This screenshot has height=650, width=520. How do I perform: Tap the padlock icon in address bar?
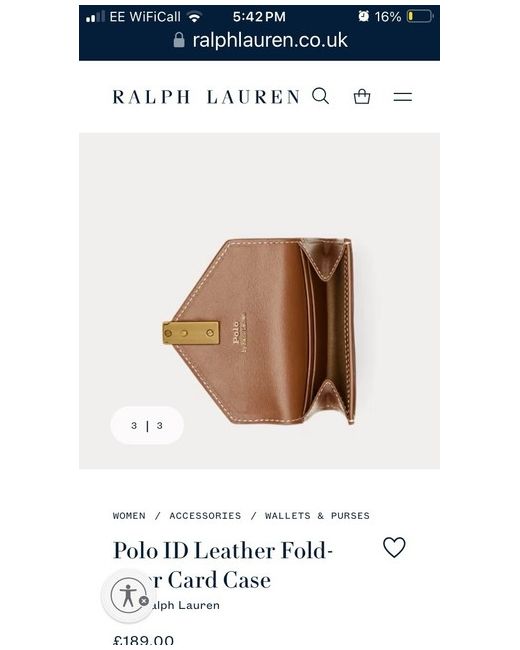tap(179, 40)
